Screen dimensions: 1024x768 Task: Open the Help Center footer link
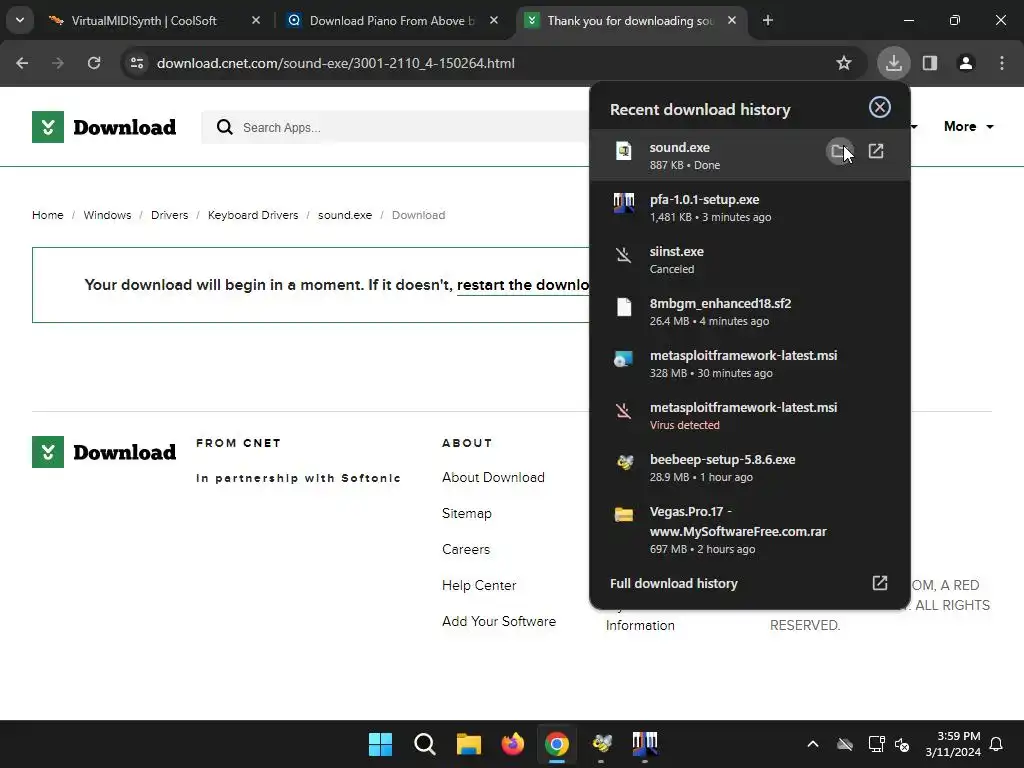[x=479, y=585]
